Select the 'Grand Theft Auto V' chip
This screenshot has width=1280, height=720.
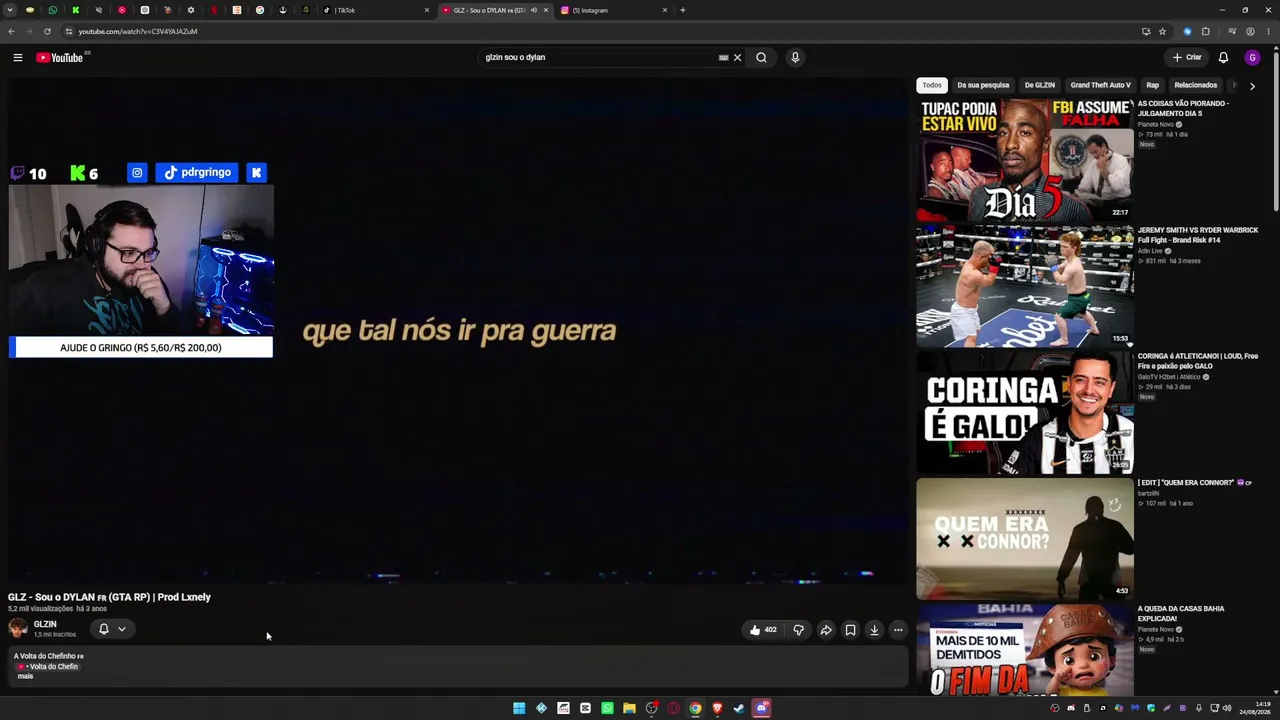1100,85
